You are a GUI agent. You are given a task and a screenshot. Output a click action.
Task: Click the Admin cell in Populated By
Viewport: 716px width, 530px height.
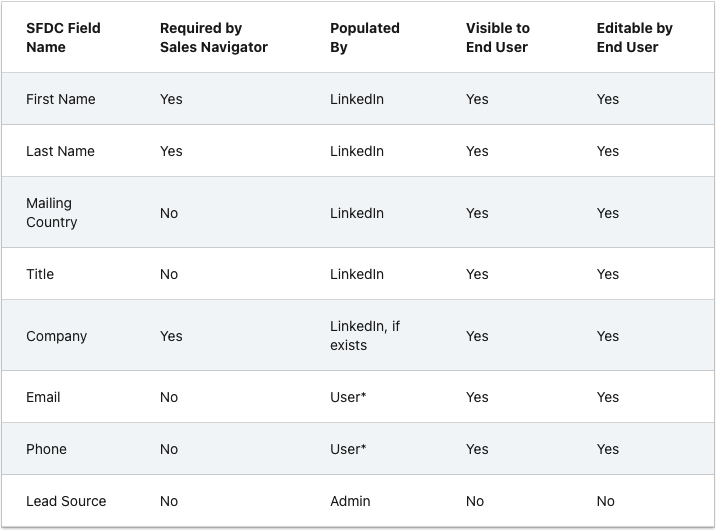tap(350, 501)
